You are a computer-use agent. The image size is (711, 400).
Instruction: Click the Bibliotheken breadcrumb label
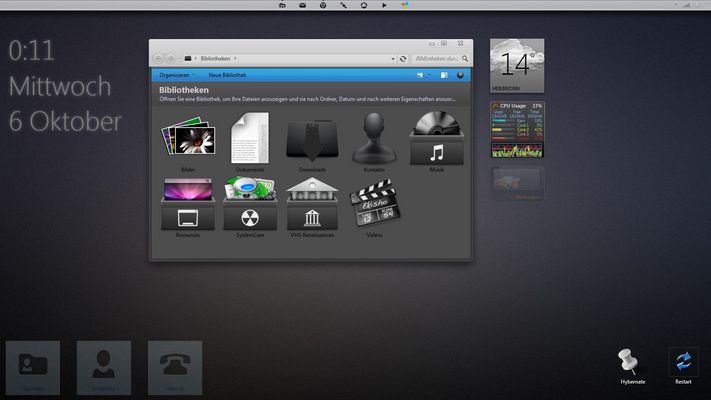click(x=215, y=59)
